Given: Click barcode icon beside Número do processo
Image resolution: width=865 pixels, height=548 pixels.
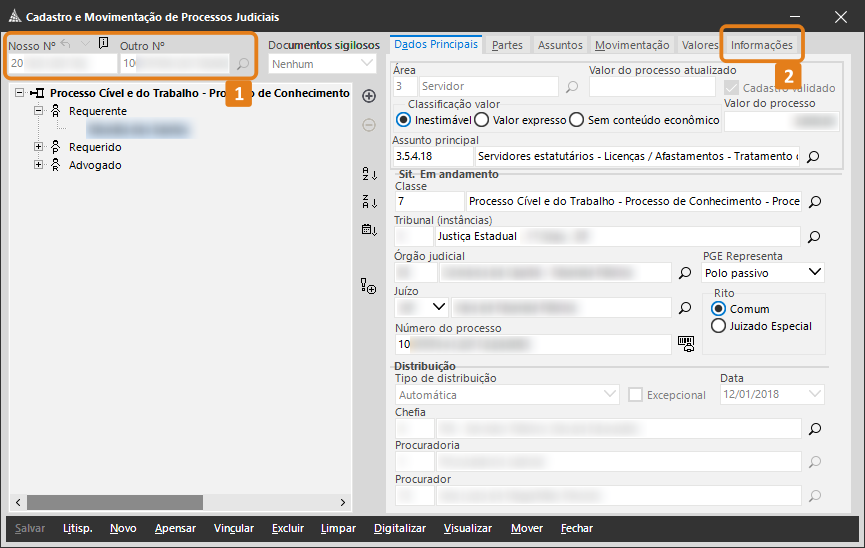Looking at the screenshot, I should [x=685, y=343].
